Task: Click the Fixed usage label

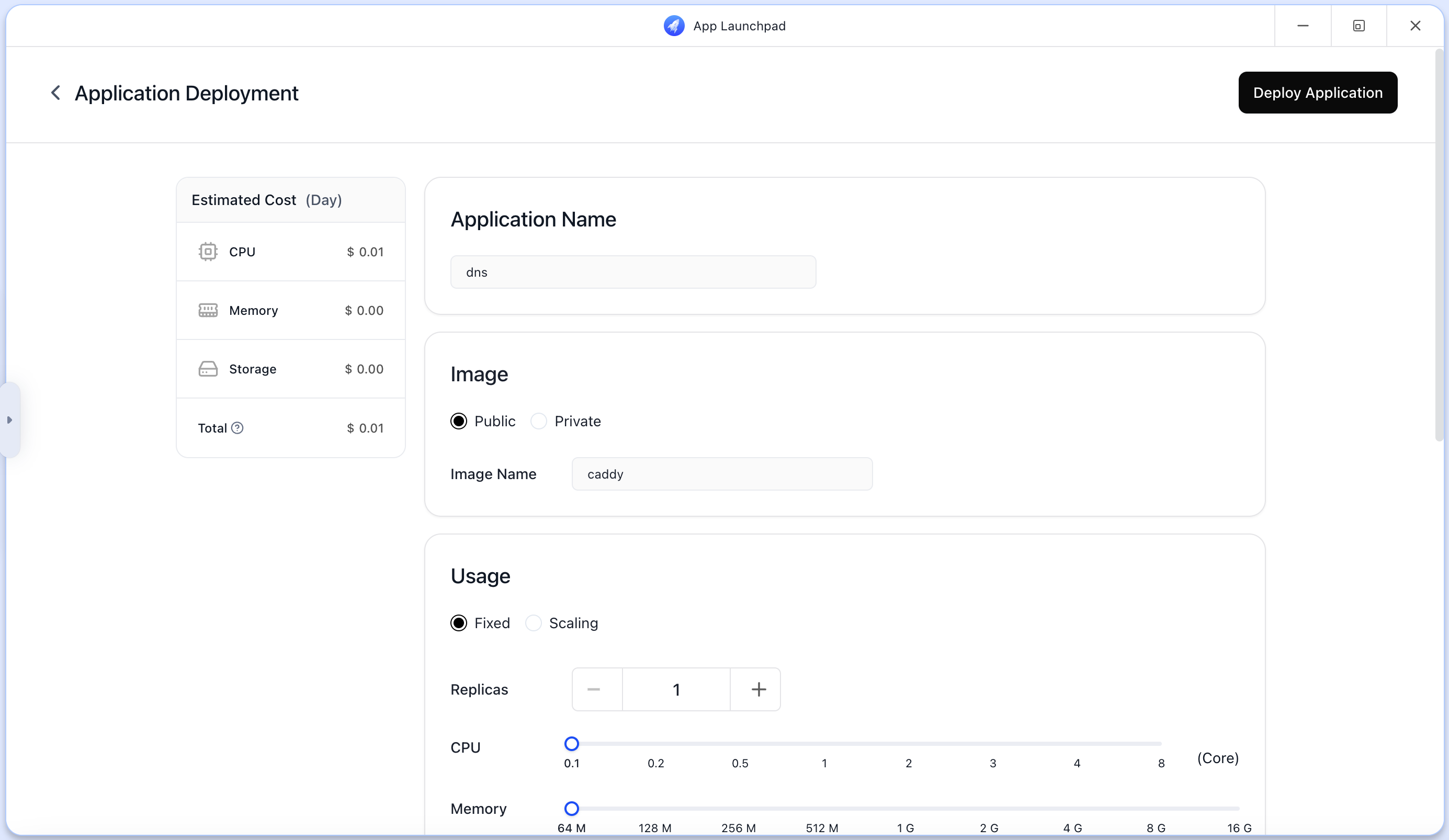Action: click(x=492, y=623)
